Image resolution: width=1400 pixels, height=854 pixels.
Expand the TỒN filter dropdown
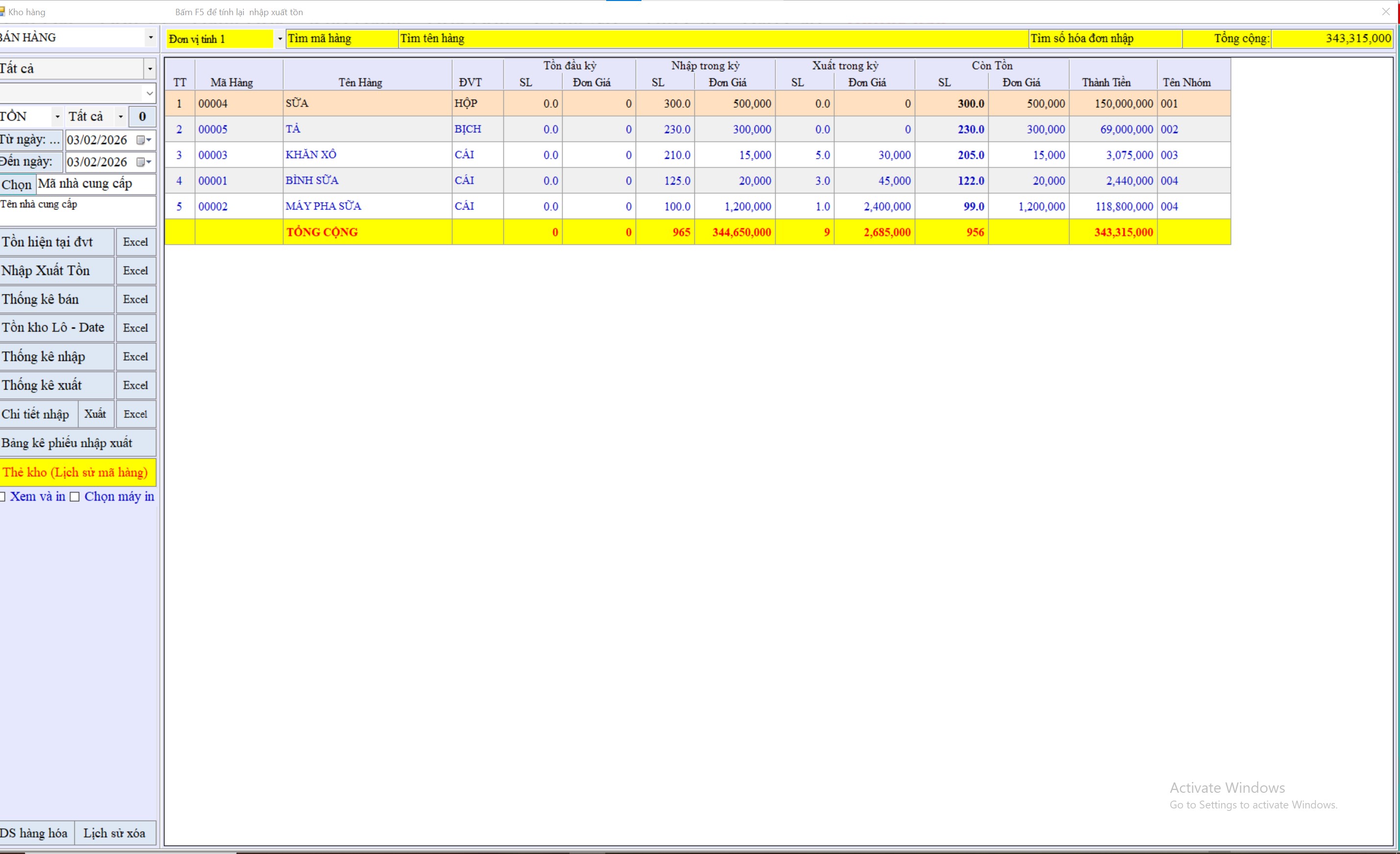[57, 117]
